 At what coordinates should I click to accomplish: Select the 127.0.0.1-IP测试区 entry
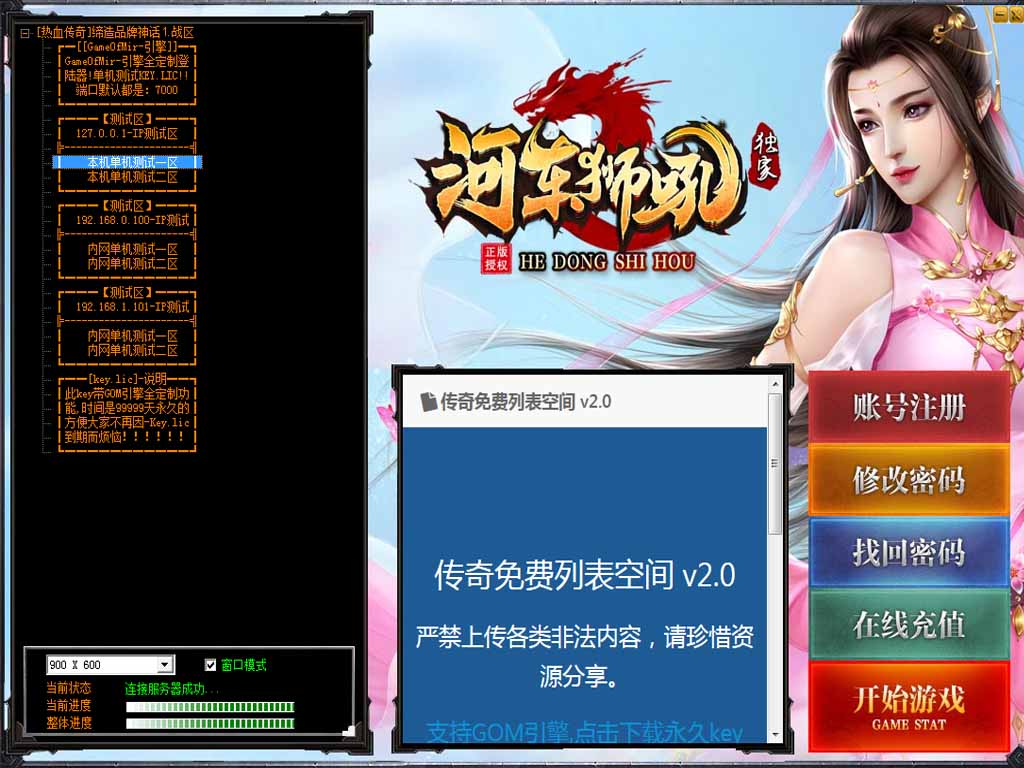[127, 133]
